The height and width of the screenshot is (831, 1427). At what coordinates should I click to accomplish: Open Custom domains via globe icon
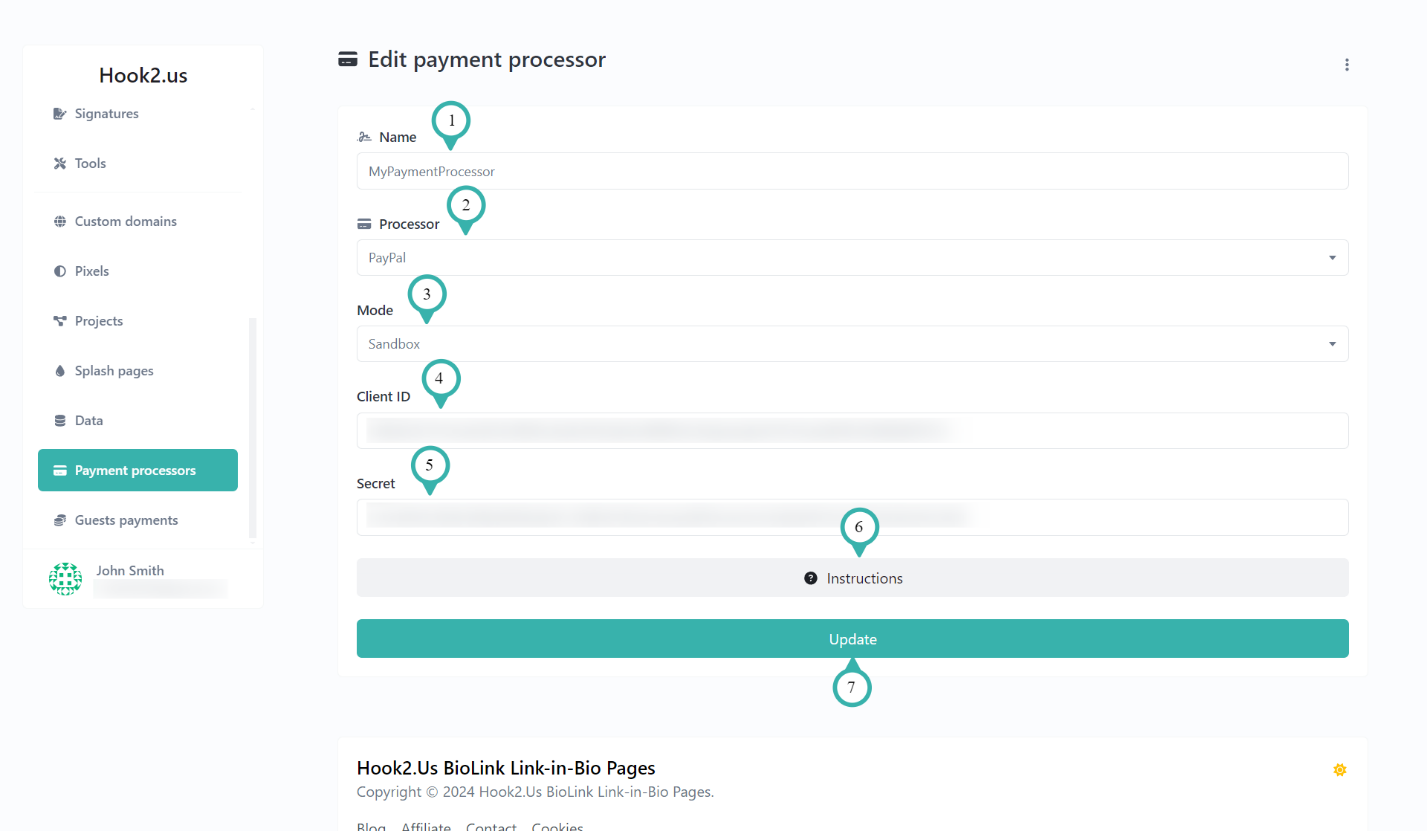(58, 221)
